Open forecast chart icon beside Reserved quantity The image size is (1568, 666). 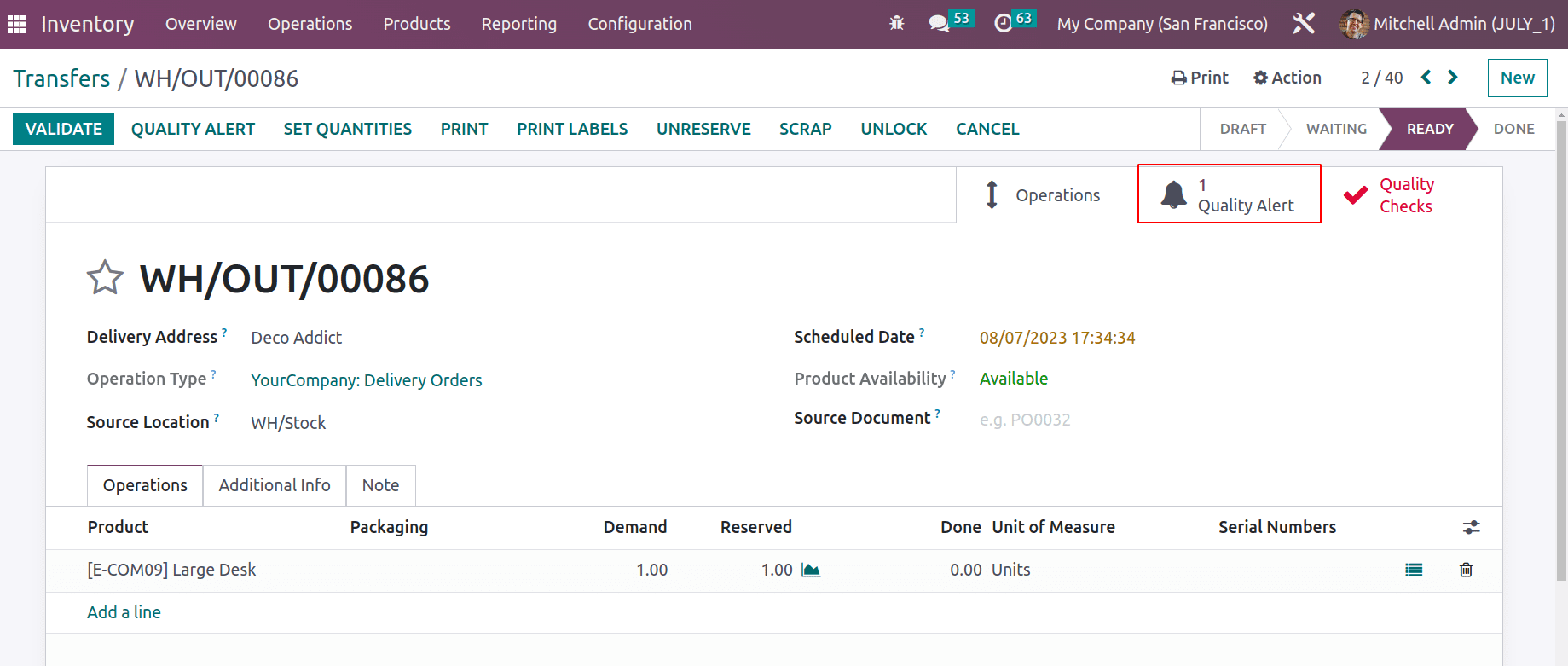tap(811, 570)
